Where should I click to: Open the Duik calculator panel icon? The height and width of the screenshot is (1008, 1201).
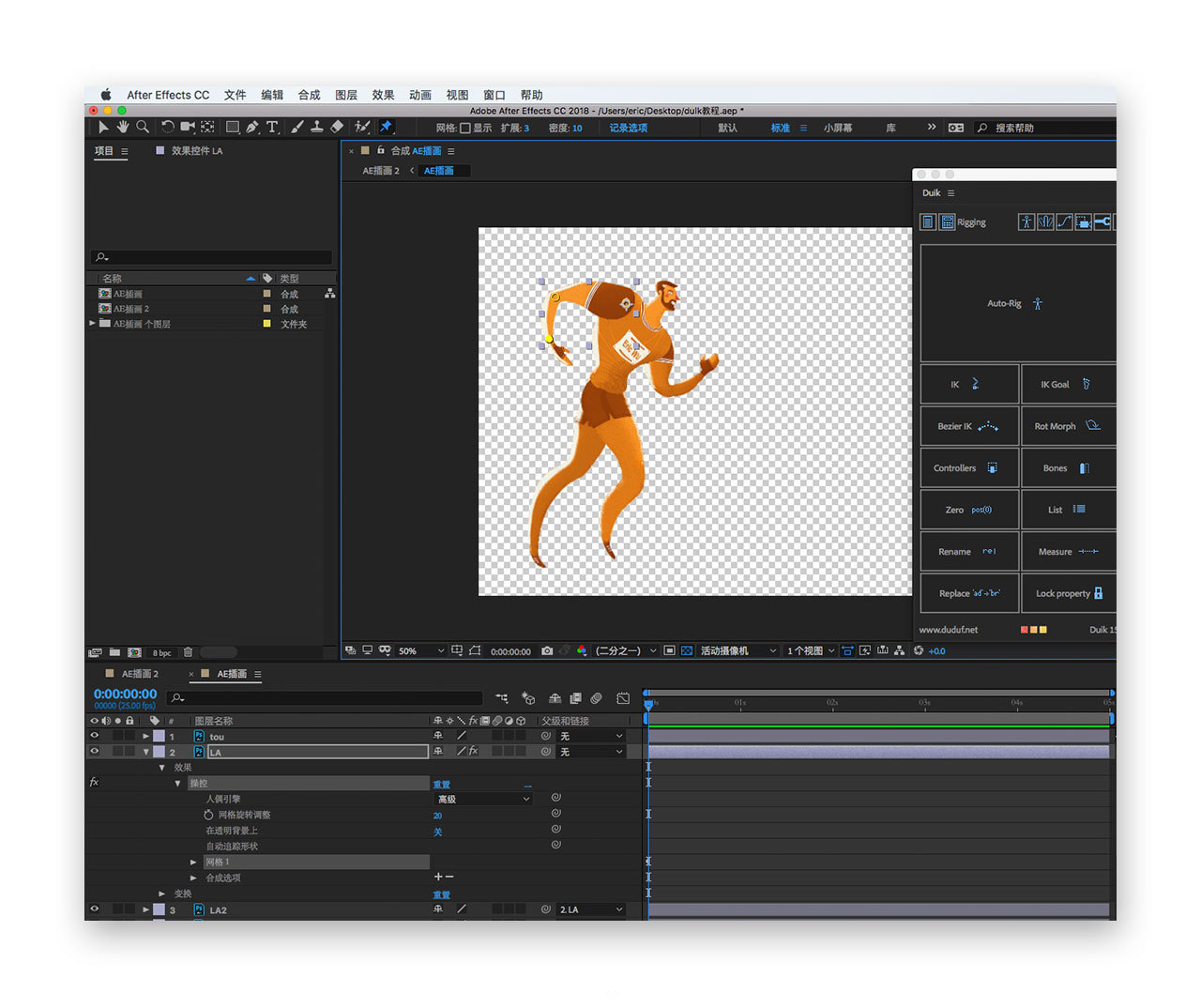[x=948, y=221]
